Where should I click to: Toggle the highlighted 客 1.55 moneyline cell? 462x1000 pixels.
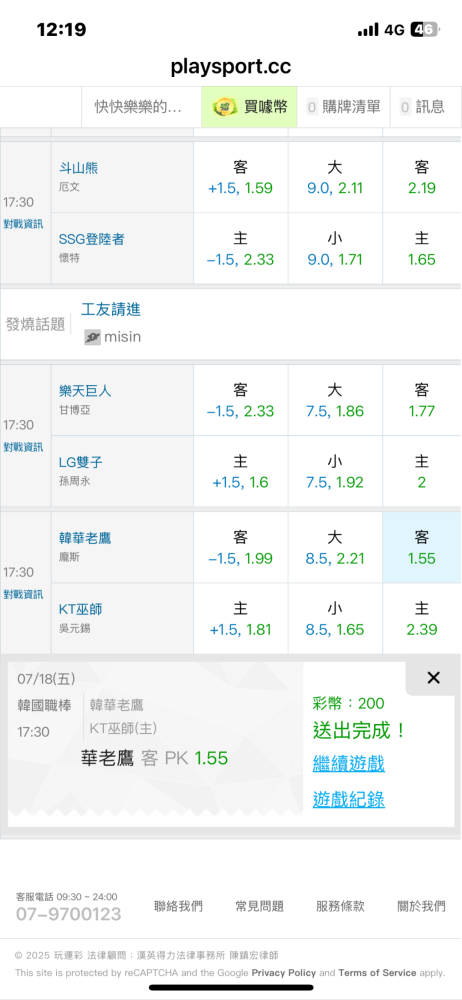[x=422, y=547]
